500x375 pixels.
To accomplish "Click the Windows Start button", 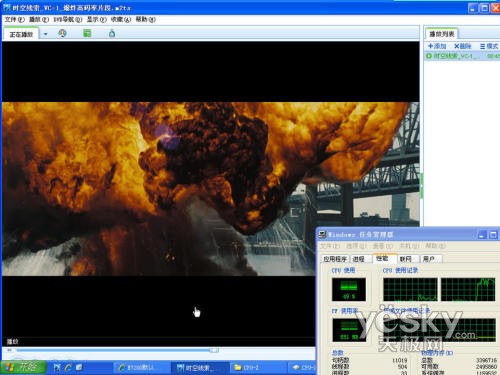I will pyautogui.click(x=23, y=367).
